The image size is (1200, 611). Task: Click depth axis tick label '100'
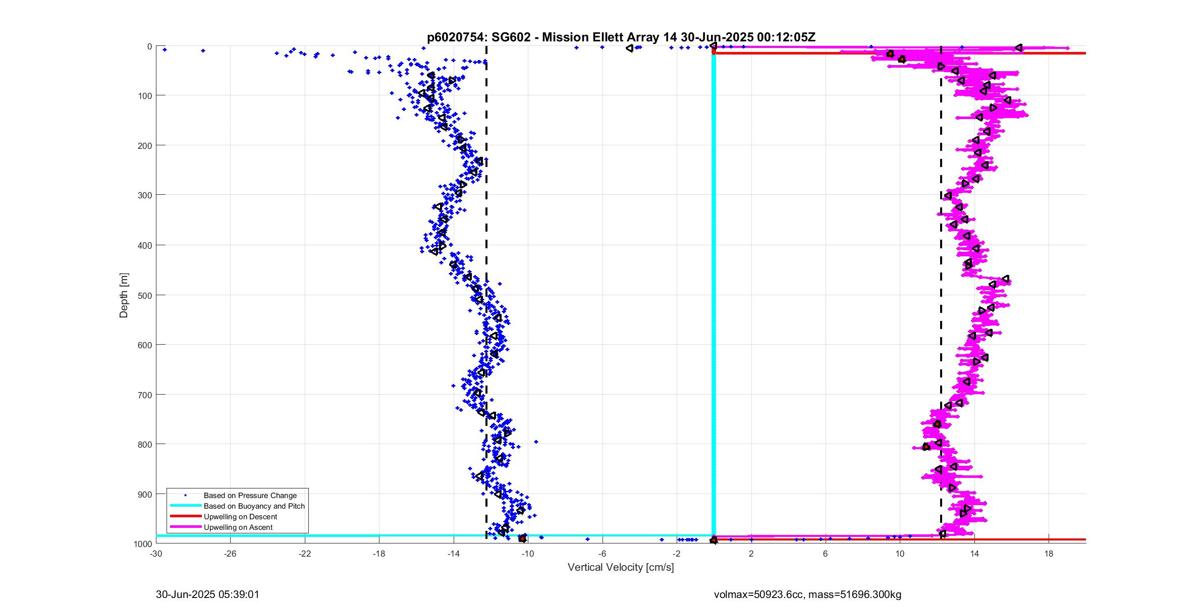click(x=144, y=96)
